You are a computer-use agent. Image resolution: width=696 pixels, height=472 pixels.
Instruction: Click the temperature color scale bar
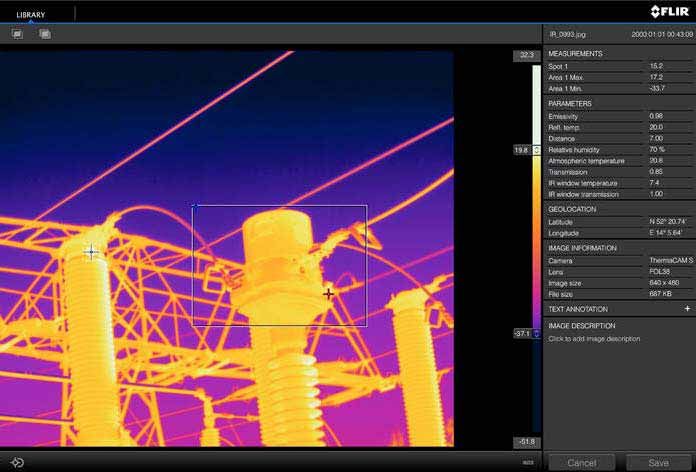(x=536, y=240)
